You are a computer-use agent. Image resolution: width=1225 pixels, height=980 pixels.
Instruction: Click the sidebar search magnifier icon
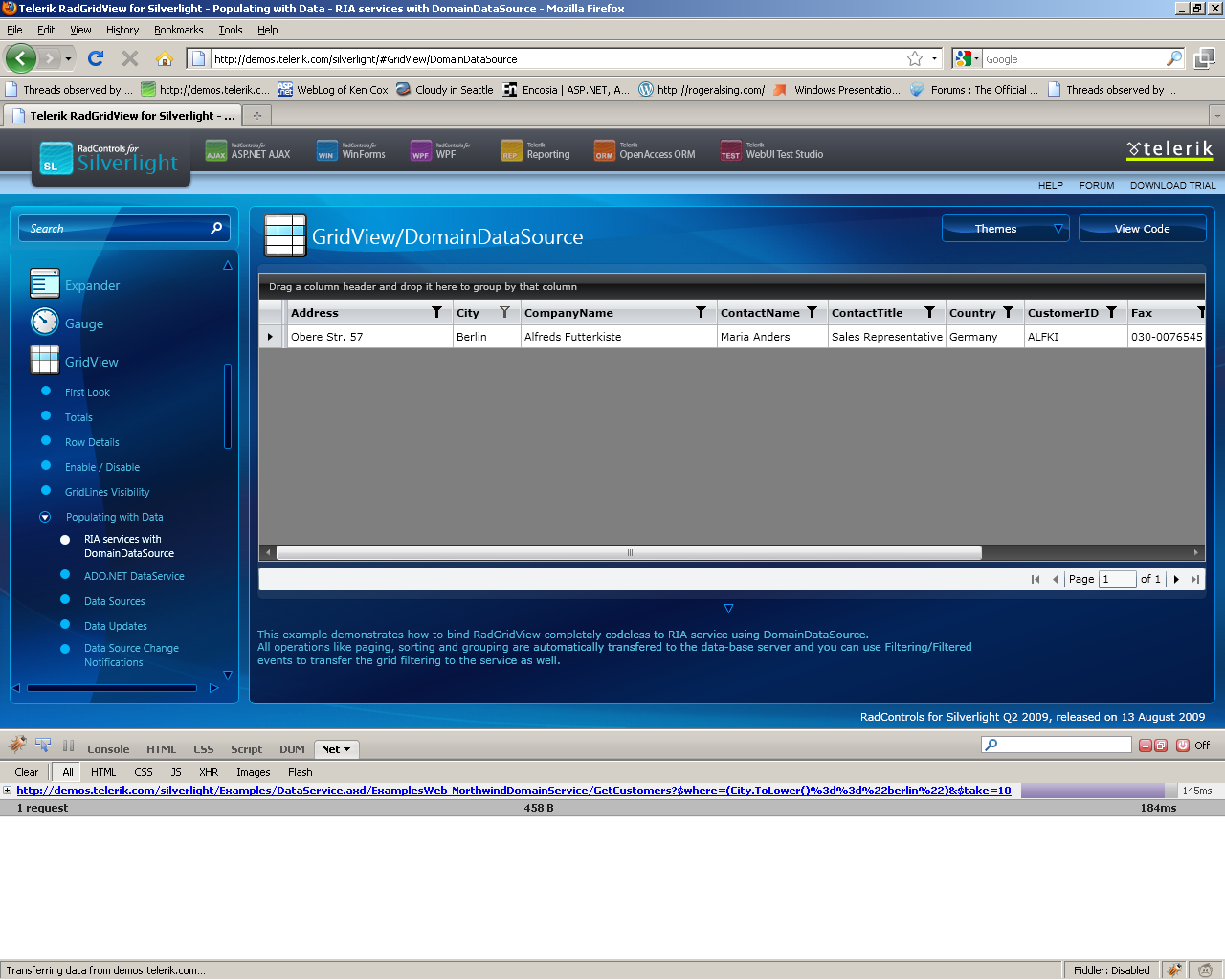point(216,228)
